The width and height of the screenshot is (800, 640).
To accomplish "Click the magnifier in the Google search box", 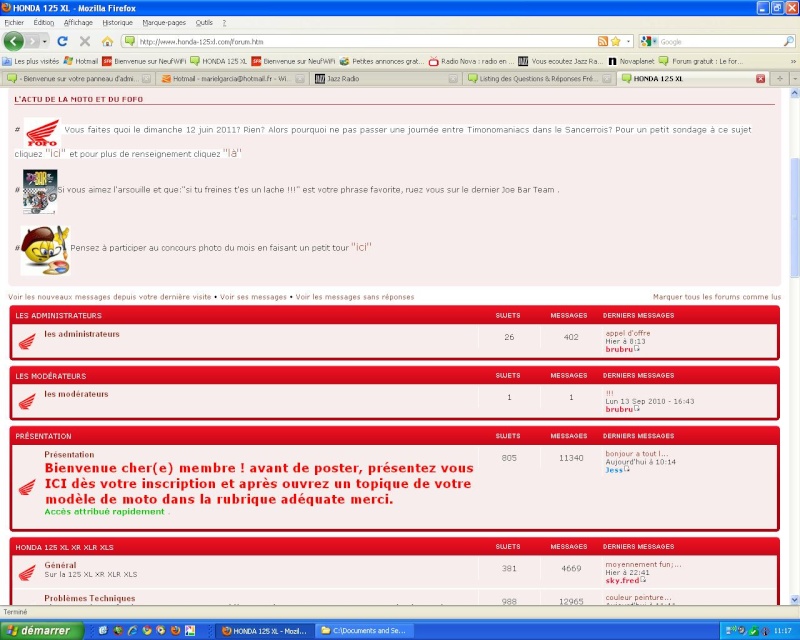I will point(788,41).
